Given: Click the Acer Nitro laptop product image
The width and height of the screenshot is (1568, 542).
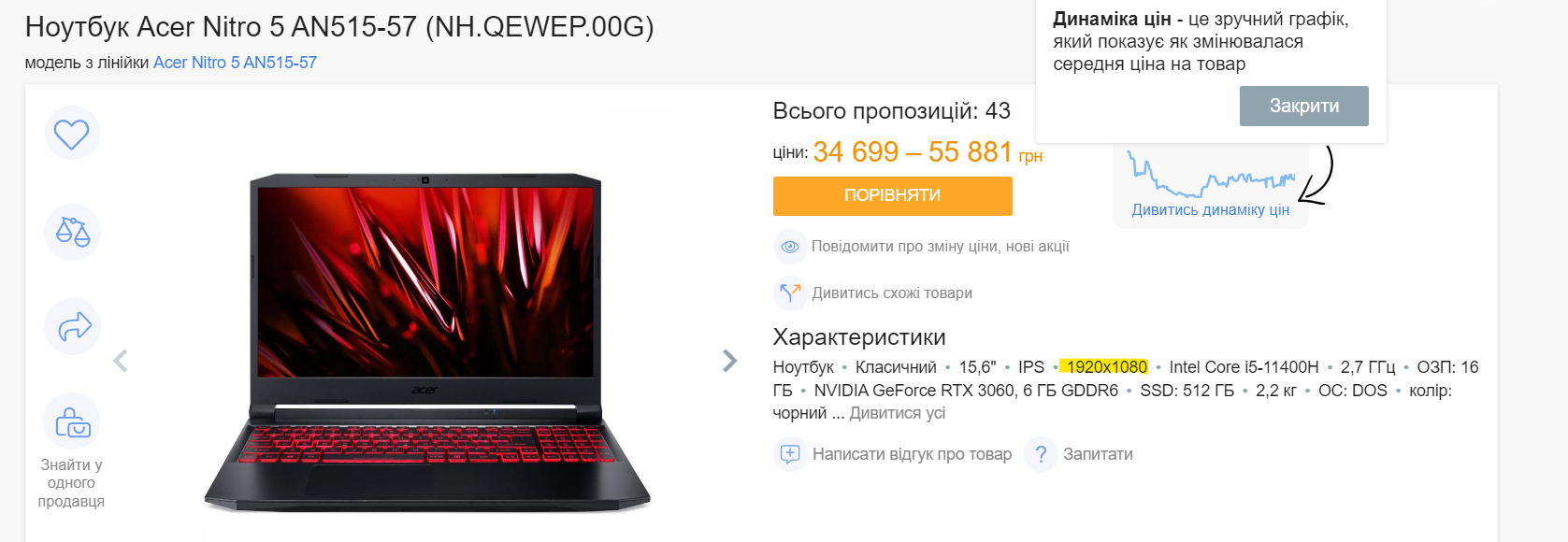Looking at the screenshot, I should (427, 342).
